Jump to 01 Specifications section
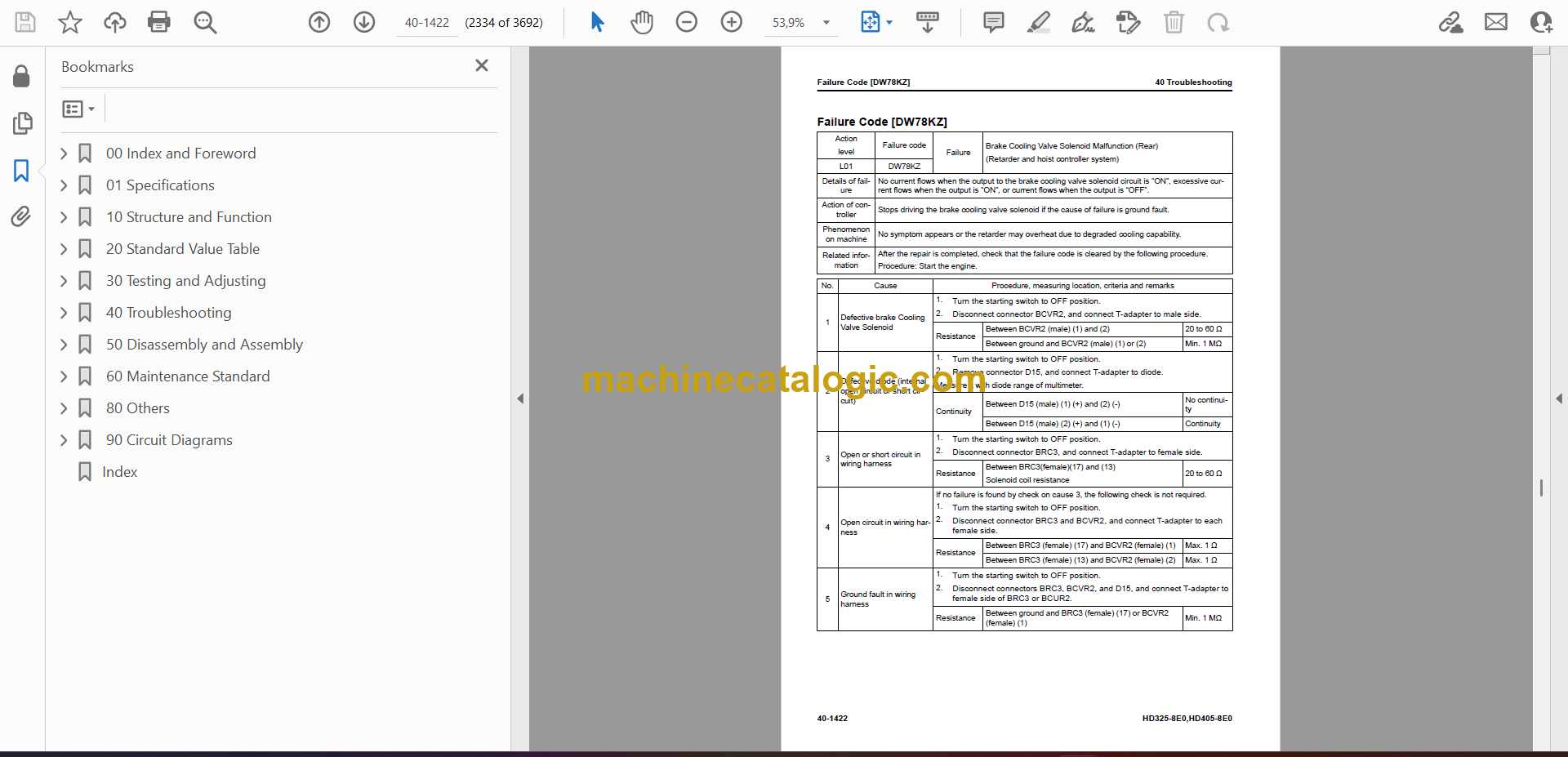Viewport: 1568px width, 757px height. [160, 185]
